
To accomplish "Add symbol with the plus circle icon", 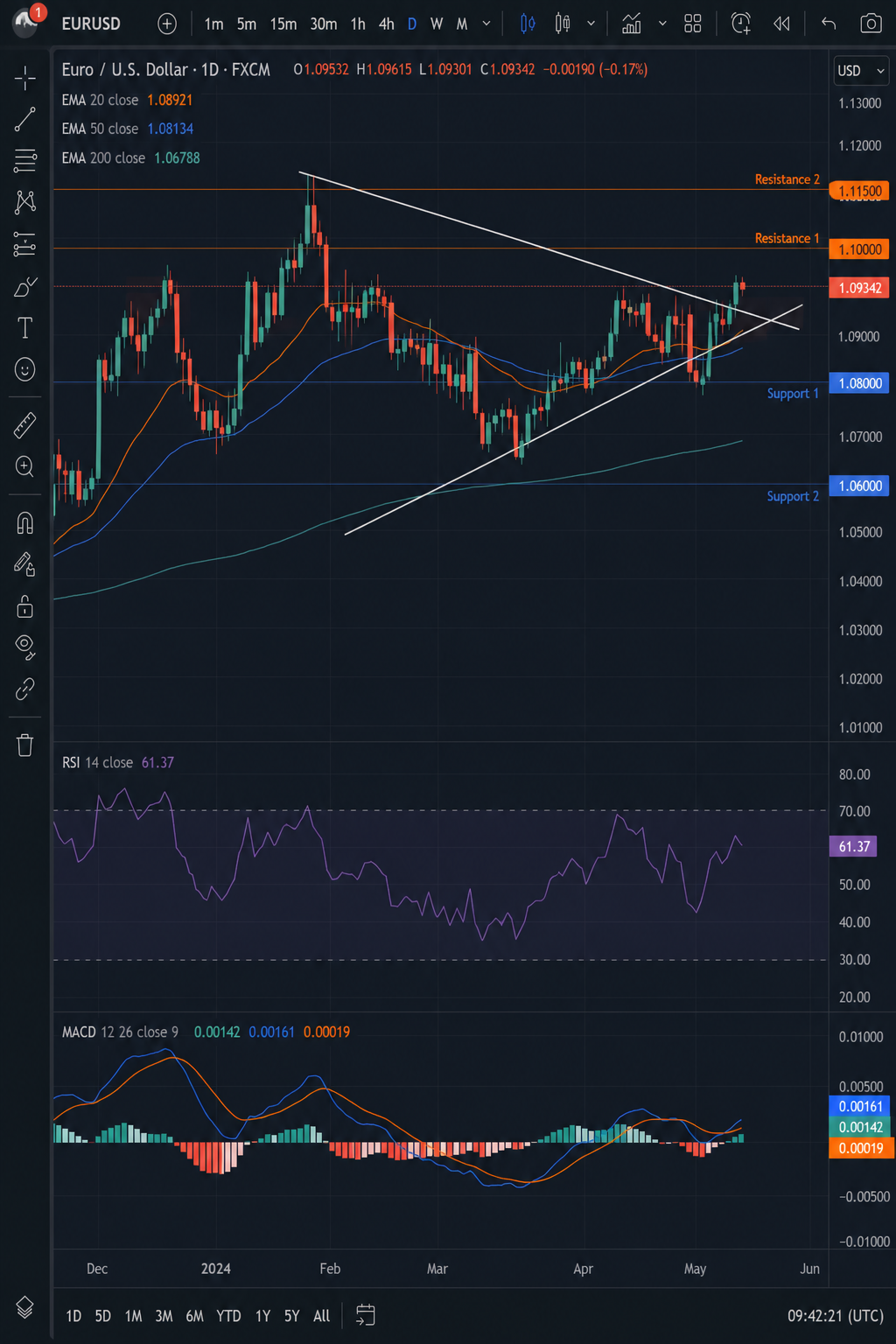I will pyautogui.click(x=167, y=24).
